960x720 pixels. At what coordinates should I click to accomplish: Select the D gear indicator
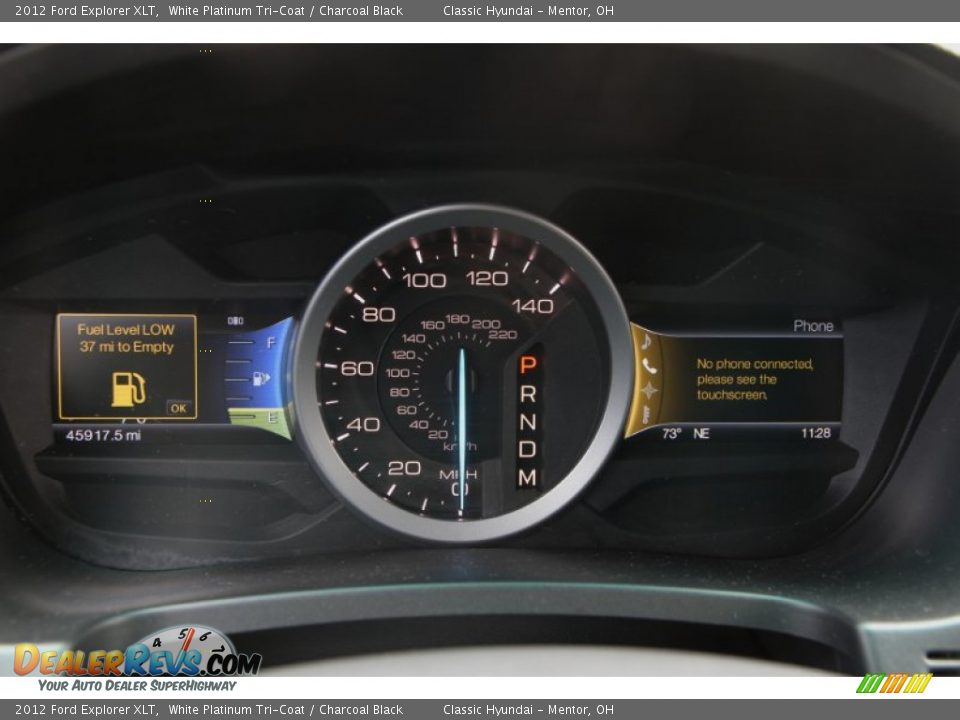[527, 450]
